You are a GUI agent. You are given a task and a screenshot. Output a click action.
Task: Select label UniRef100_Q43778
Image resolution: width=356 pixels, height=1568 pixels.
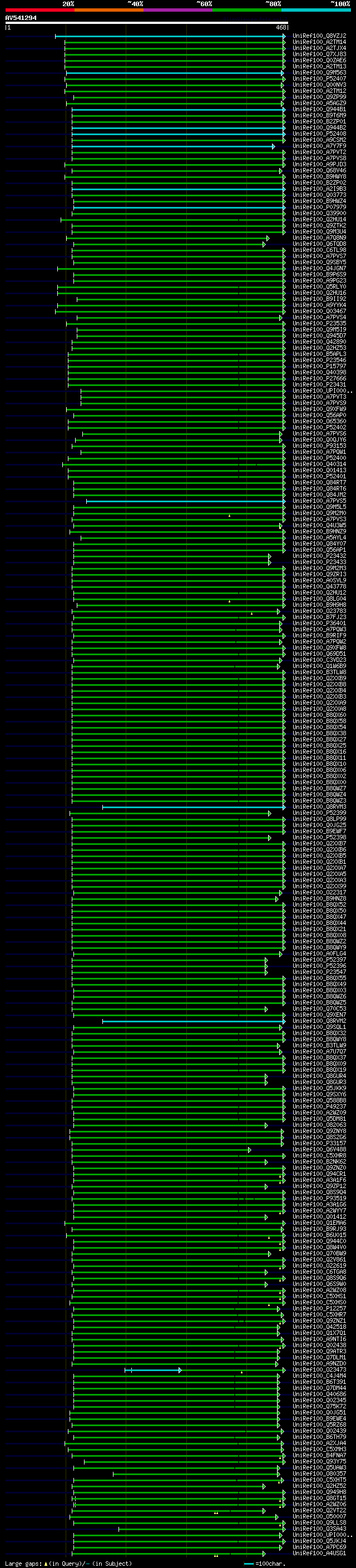[x=319, y=587]
